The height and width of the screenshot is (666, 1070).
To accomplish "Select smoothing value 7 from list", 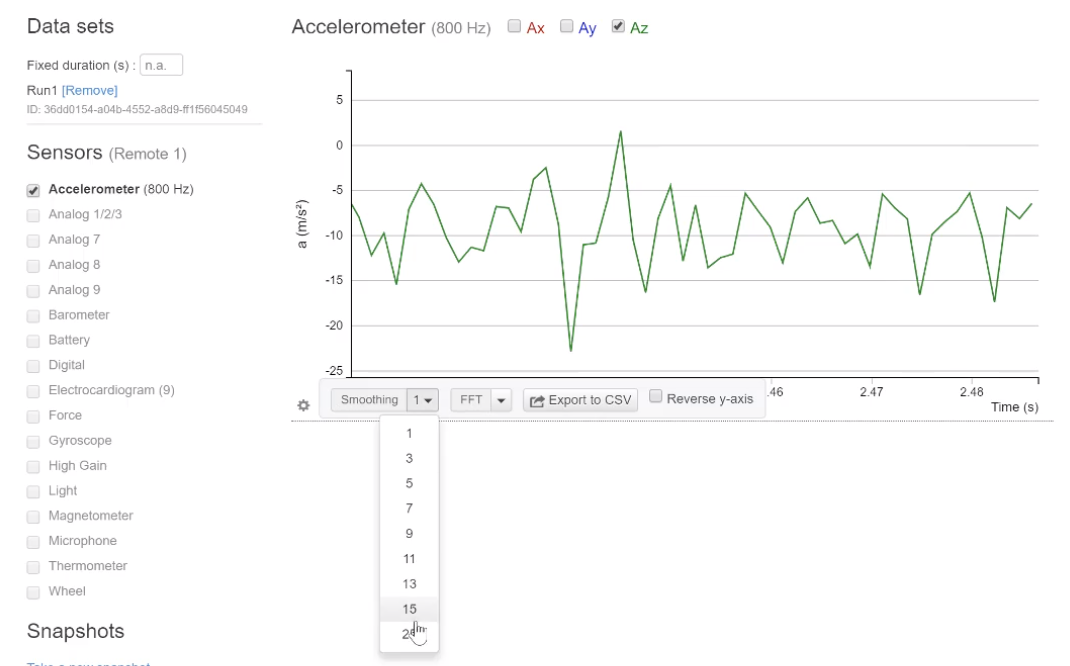I will pos(409,508).
